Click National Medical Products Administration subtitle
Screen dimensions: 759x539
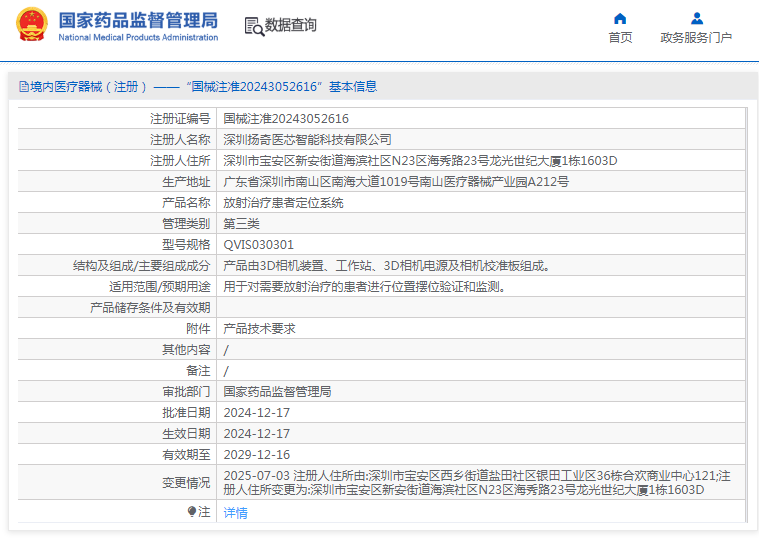point(138,37)
